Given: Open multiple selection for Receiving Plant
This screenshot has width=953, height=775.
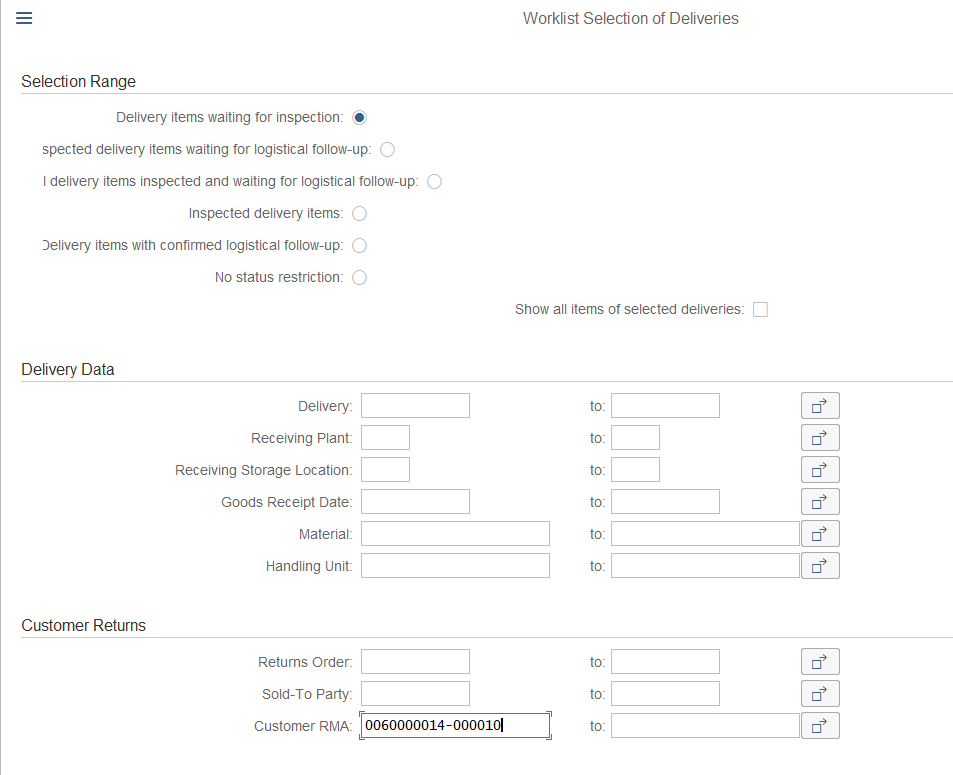Looking at the screenshot, I should (820, 438).
